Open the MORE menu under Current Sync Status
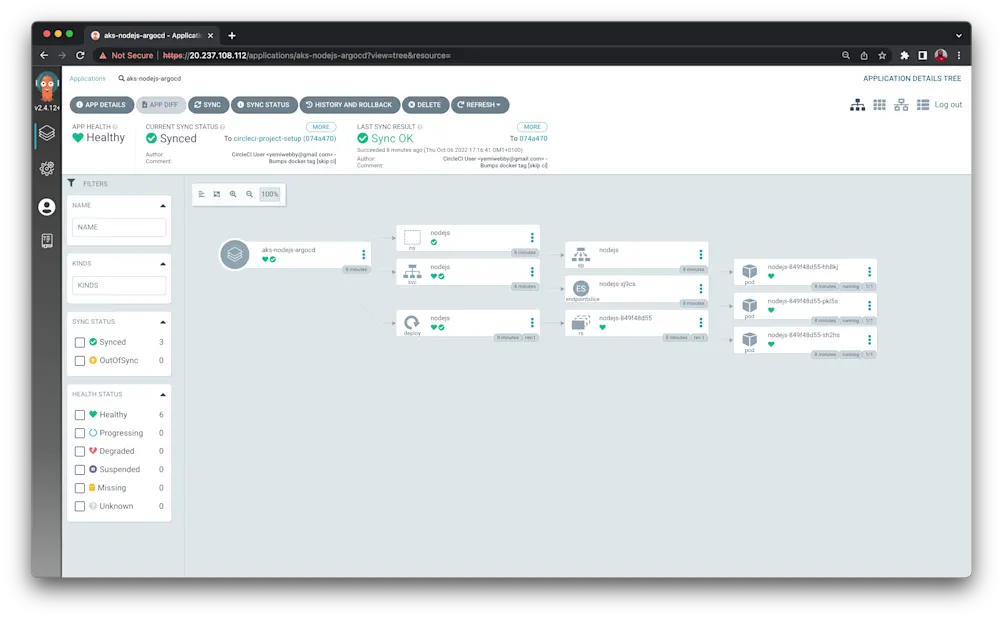Viewport: 1003px width, 619px height. pos(320,127)
